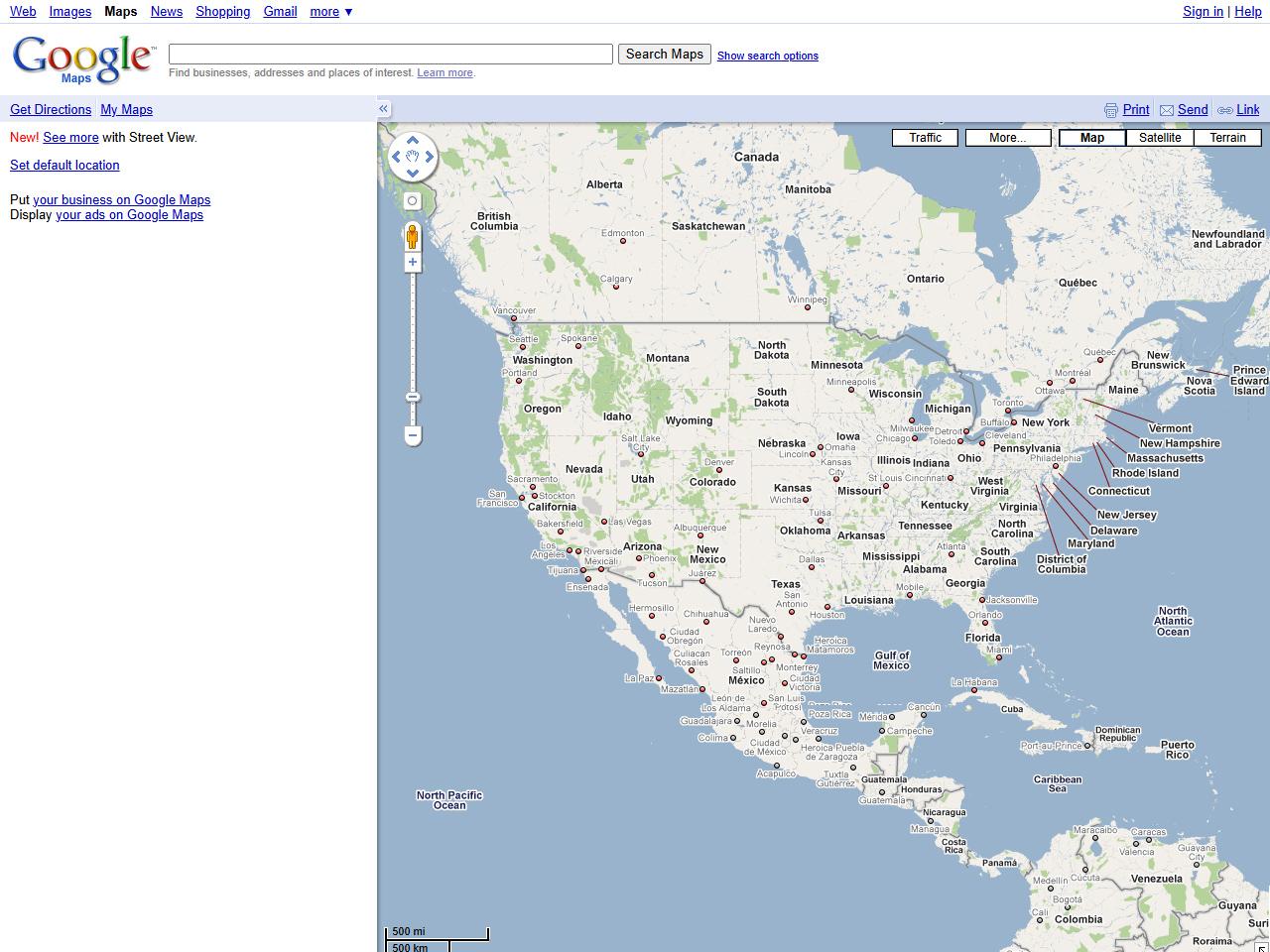Click the Print link
Viewport: 1270px width, 952px height.
pos(1136,110)
